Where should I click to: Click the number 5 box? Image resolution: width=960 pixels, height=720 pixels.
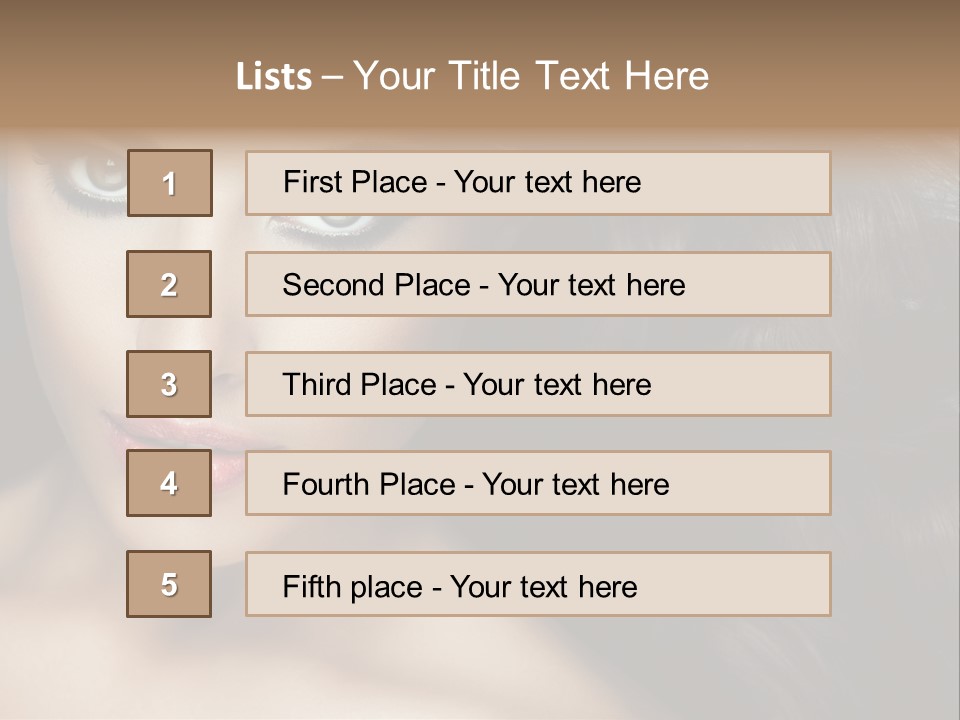tap(169, 584)
